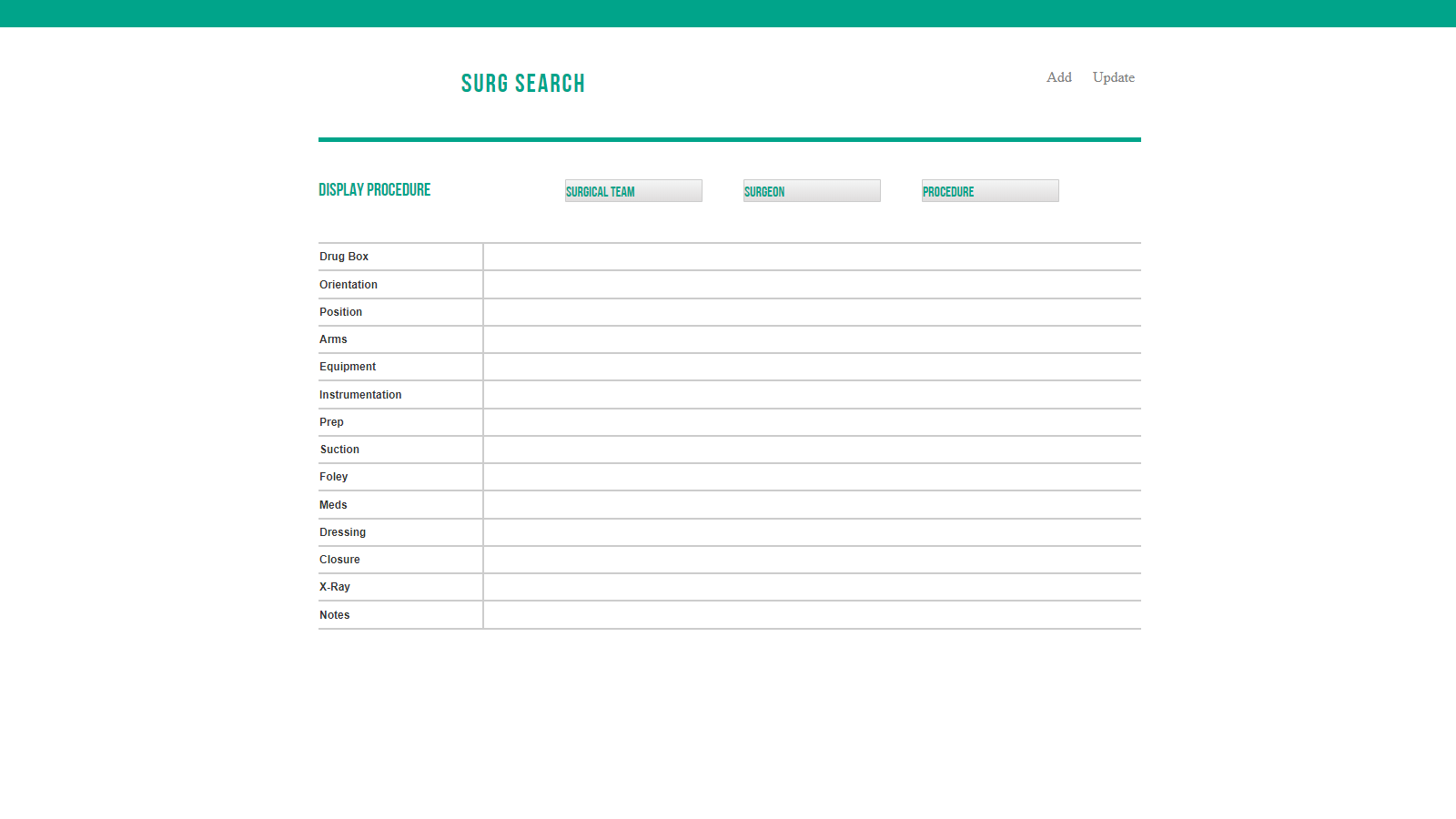Click the Surg Search site title
Screen dimensions: 1456x819
coord(522,84)
